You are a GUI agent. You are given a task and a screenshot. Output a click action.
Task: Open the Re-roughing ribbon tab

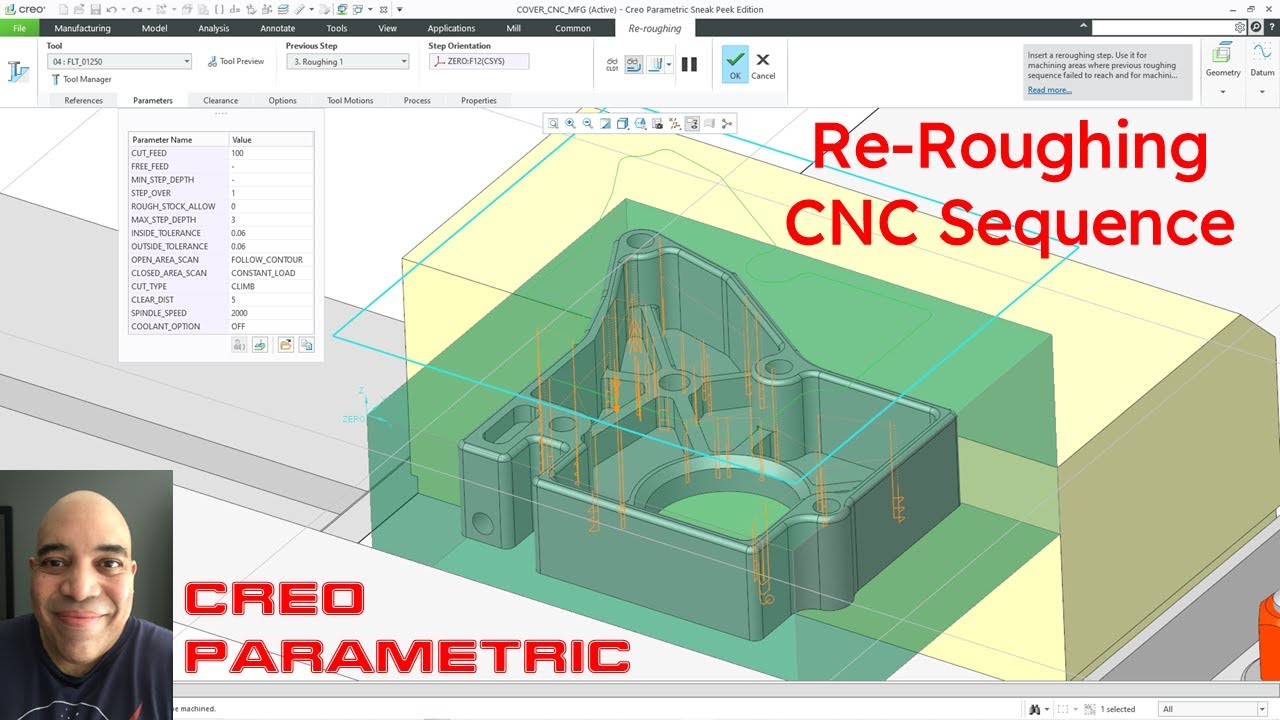(x=654, y=28)
